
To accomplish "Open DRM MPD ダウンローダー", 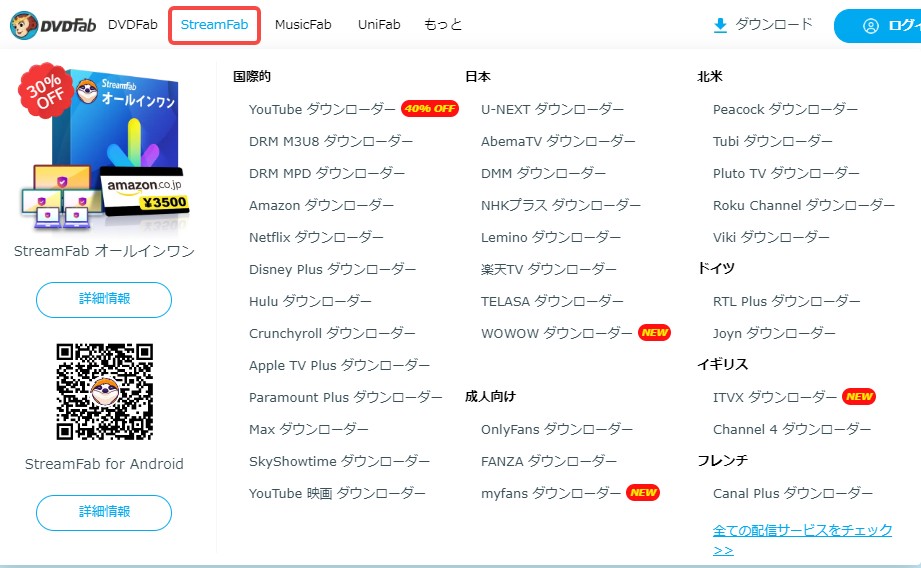I will pos(327,173).
